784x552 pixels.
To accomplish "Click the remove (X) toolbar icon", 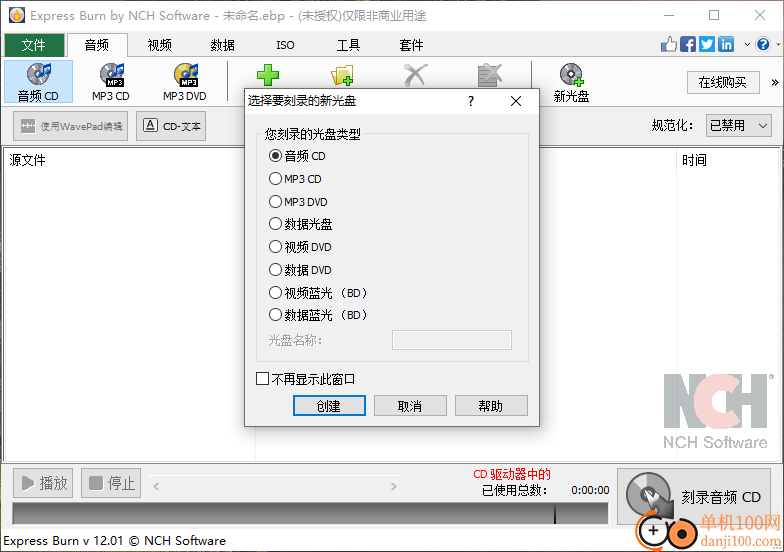I will pos(416,75).
